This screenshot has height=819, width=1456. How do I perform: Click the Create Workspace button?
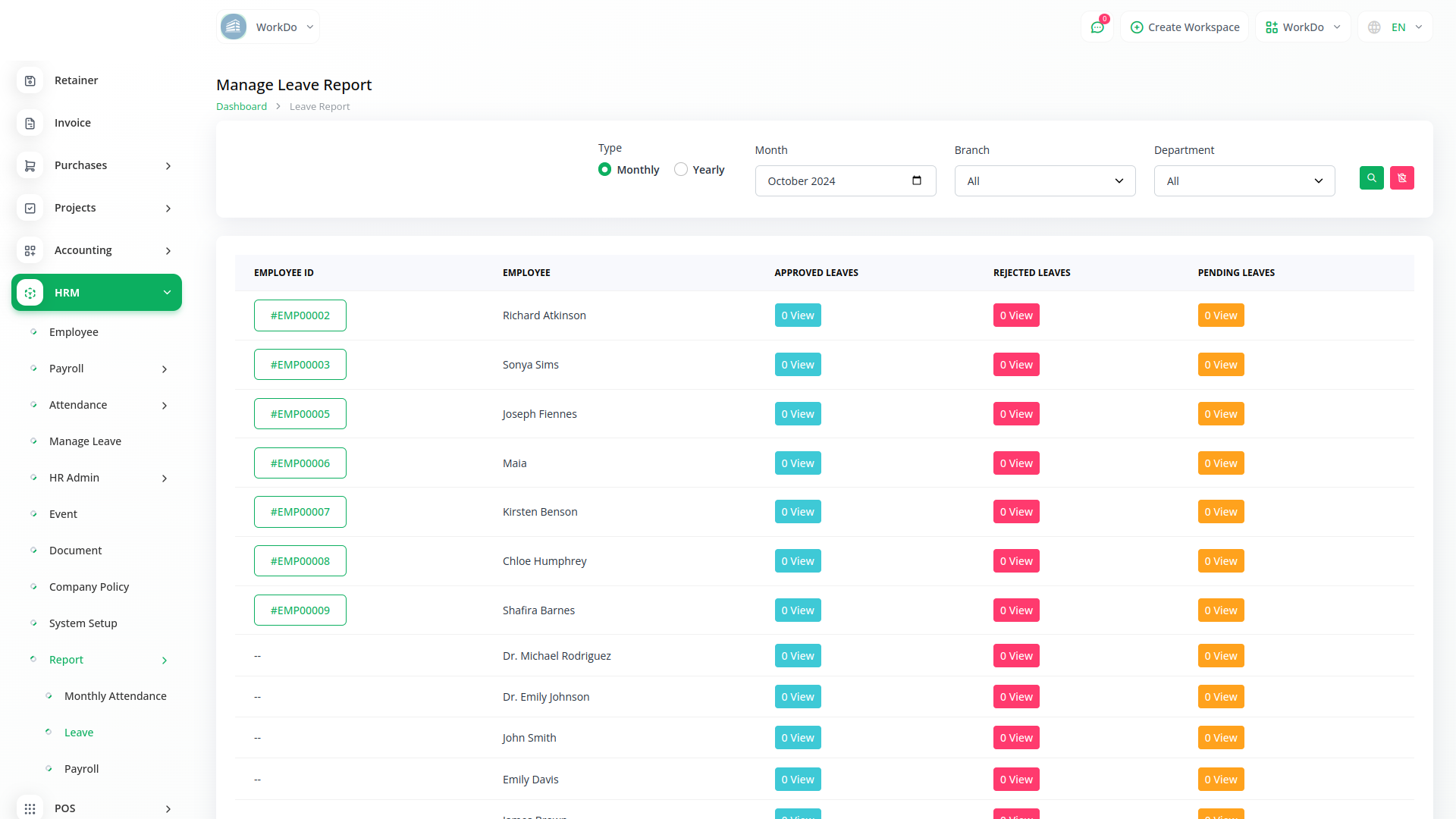click(x=1185, y=27)
